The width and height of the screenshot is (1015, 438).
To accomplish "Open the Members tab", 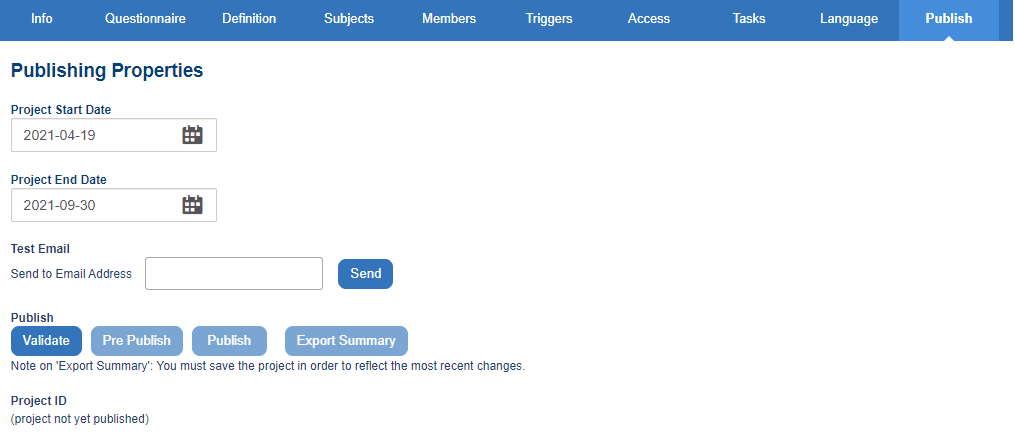I will tap(449, 19).
